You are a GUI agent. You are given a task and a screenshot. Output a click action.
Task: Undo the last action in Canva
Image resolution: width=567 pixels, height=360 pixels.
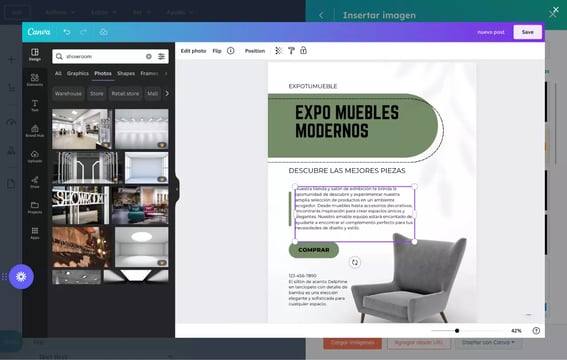point(67,32)
